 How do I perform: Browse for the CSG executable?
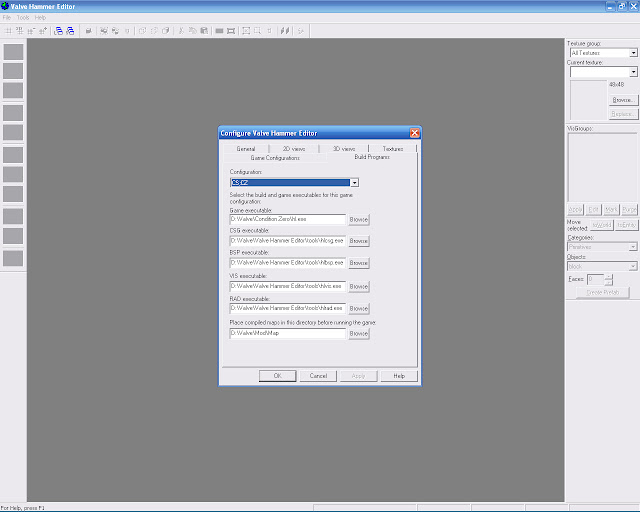pyautogui.click(x=359, y=241)
